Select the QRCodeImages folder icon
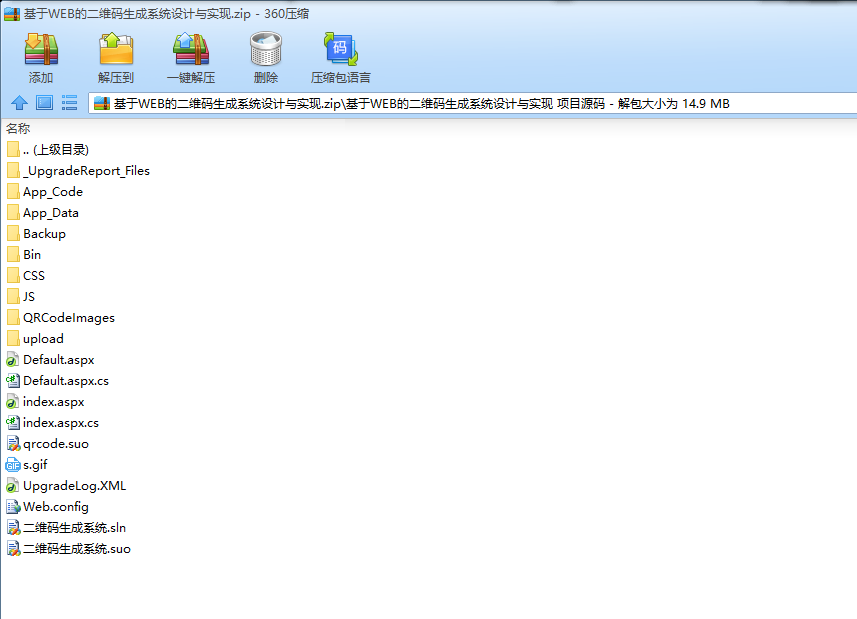This screenshot has width=857, height=619. (x=14, y=317)
